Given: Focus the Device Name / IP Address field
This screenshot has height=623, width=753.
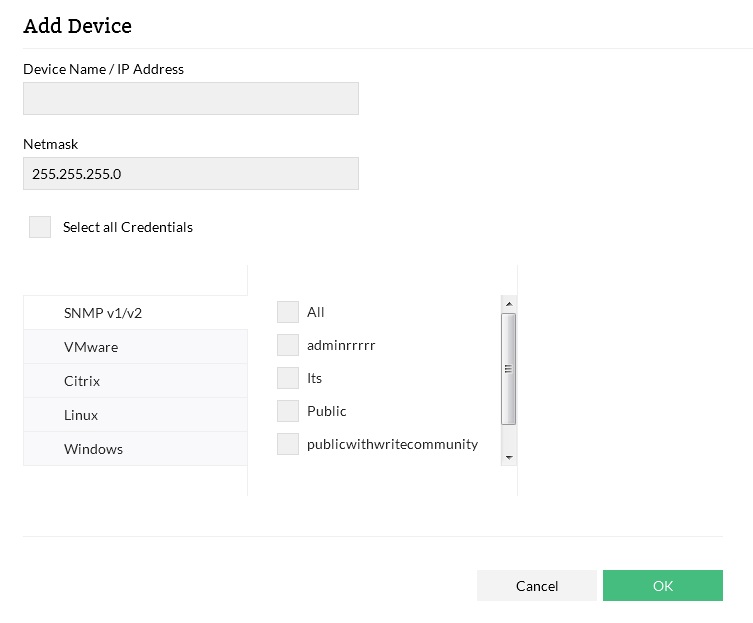Looking at the screenshot, I should (x=190, y=98).
